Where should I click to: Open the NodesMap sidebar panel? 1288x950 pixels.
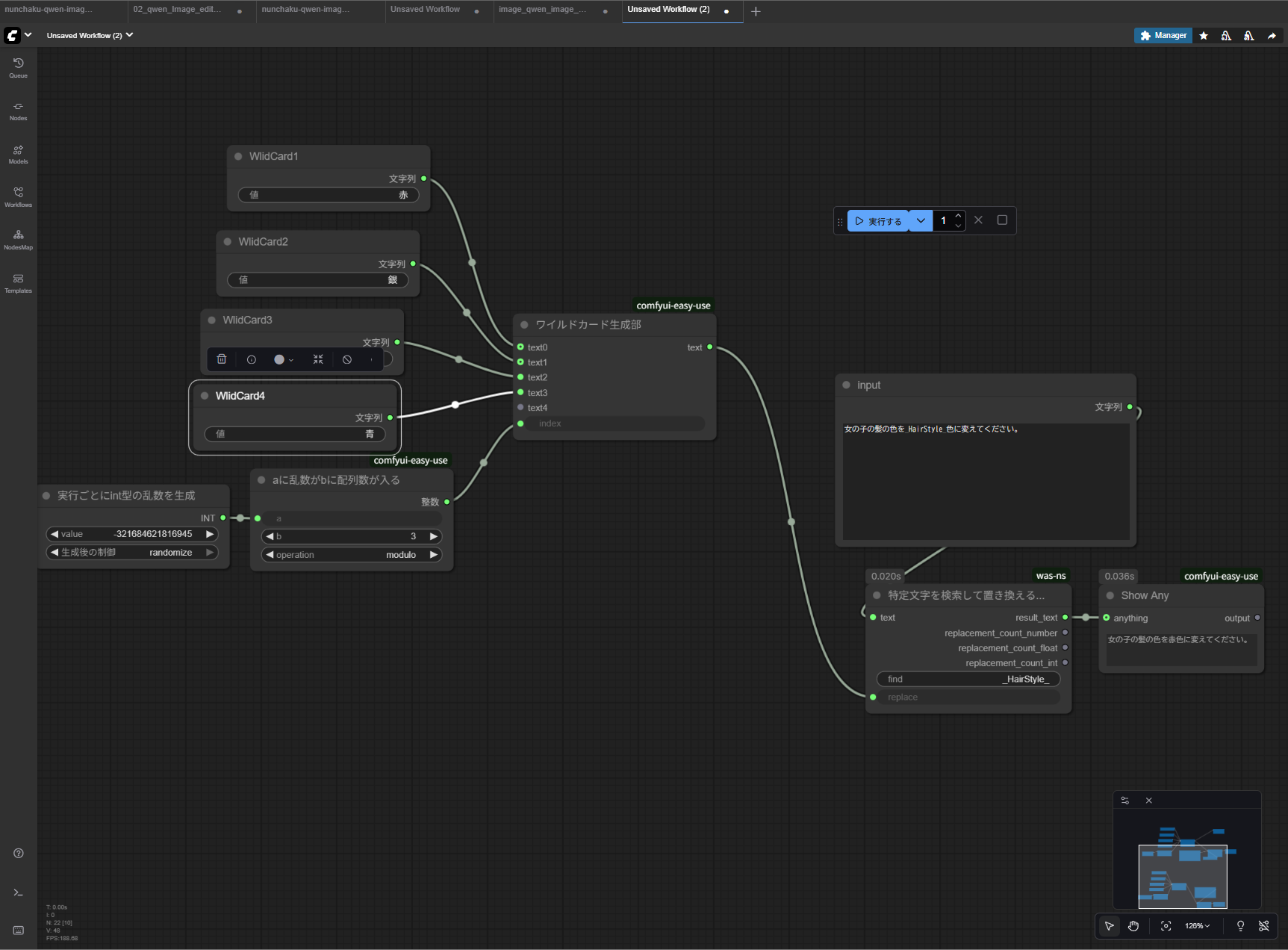click(x=18, y=239)
